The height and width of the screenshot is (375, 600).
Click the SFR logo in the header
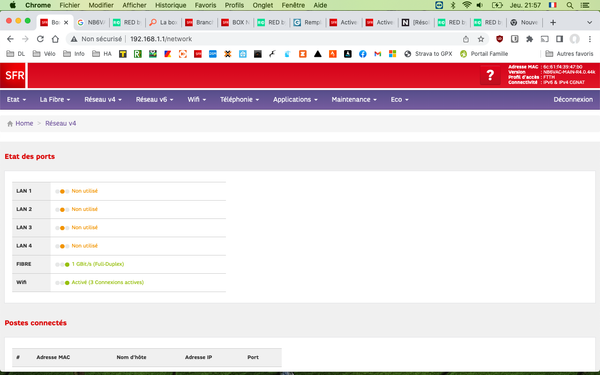pos(14,75)
